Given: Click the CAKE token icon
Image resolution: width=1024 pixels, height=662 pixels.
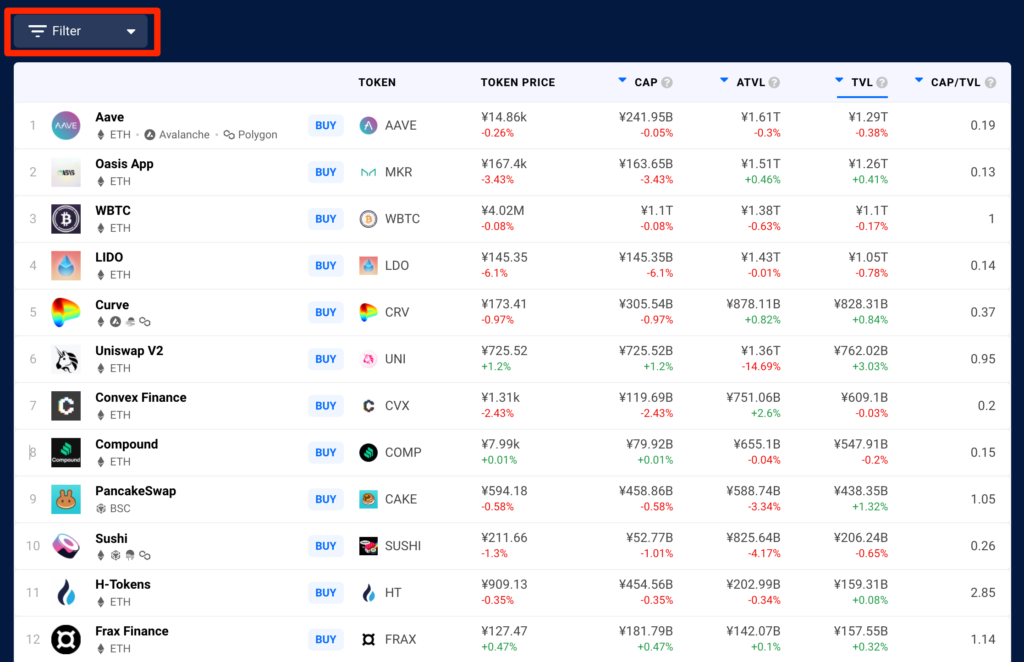Looking at the screenshot, I should click(x=368, y=499).
